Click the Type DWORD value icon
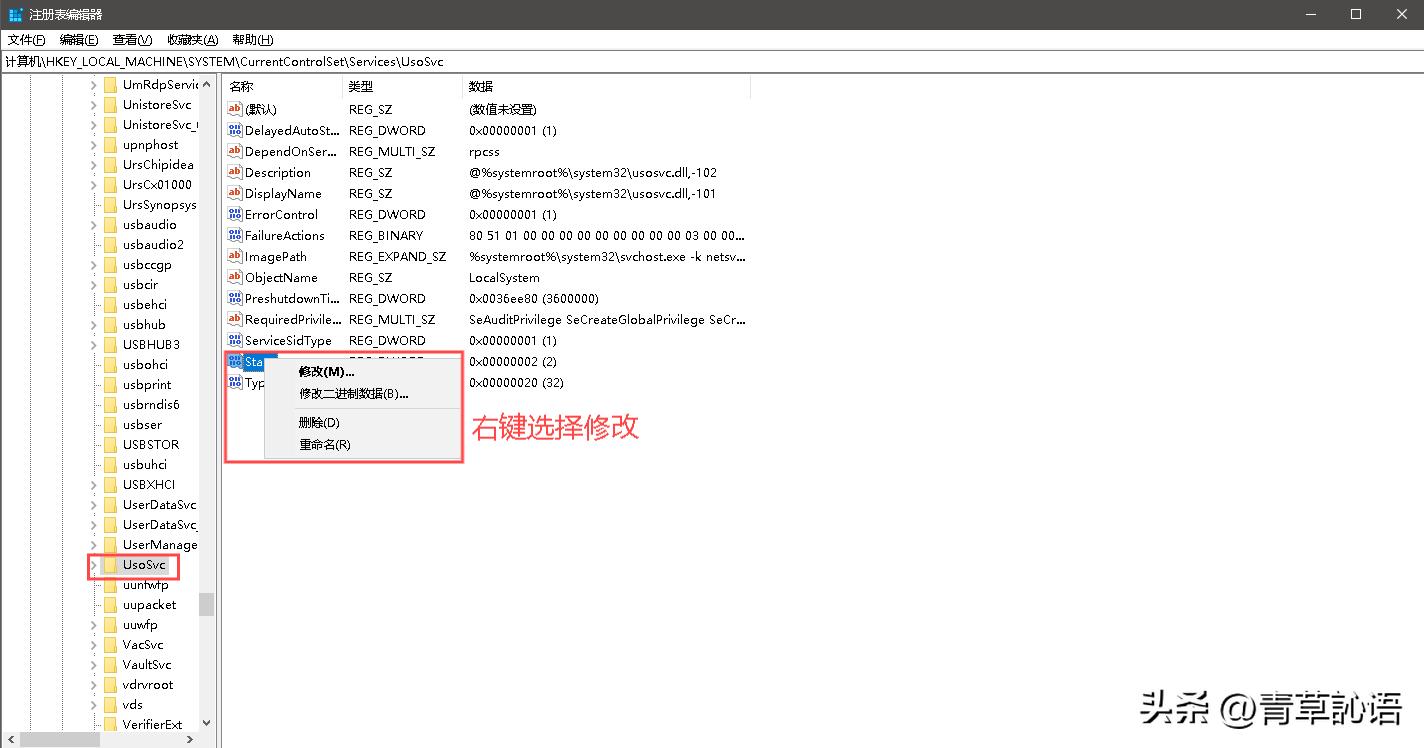This screenshot has width=1424, height=748. (235, 383)
